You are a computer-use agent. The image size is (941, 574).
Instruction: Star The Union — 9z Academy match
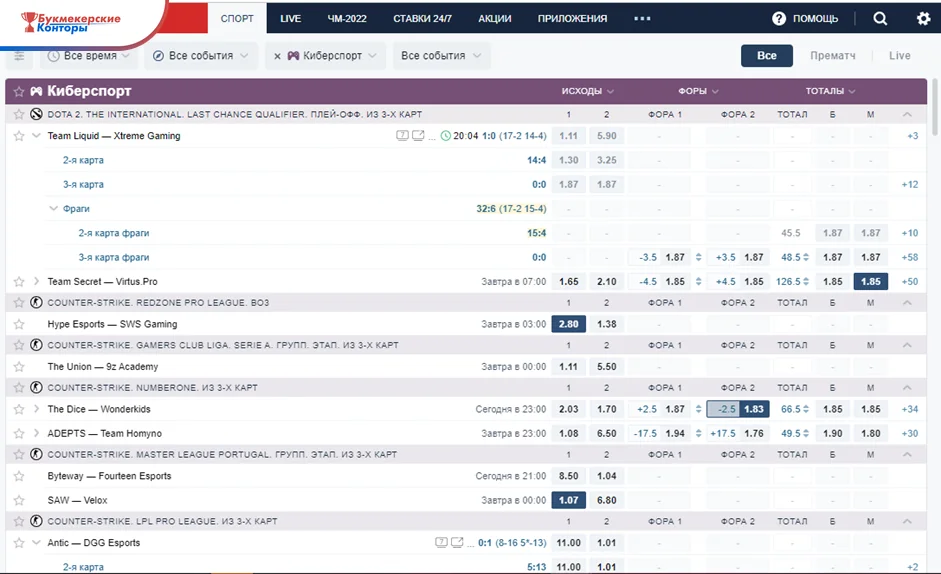pyautogui.click(x=19, y=367)
